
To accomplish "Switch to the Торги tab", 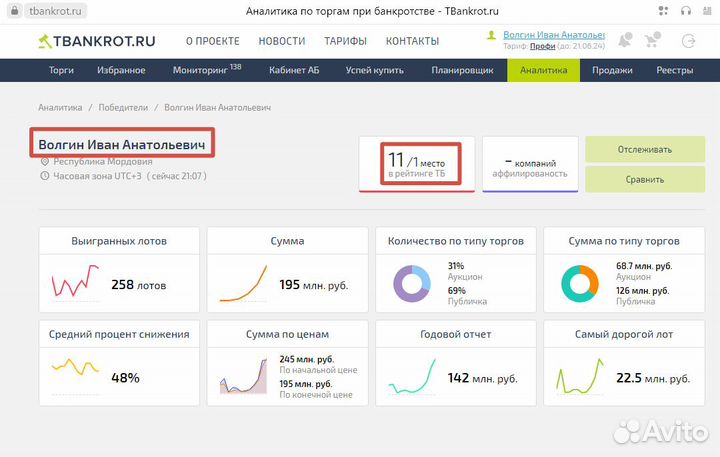I will [62, 70].
